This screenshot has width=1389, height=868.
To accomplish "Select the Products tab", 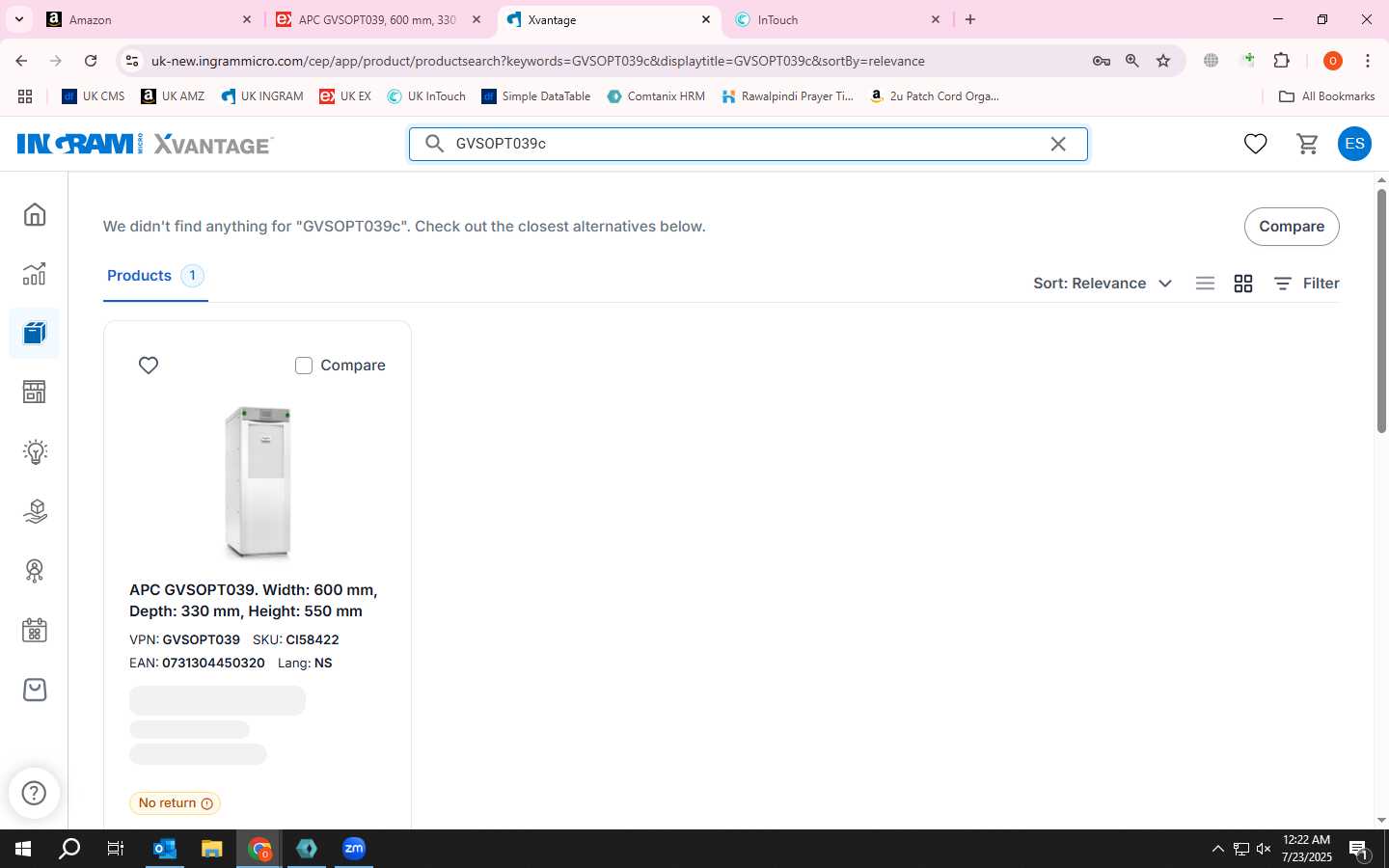I will 154,276.
